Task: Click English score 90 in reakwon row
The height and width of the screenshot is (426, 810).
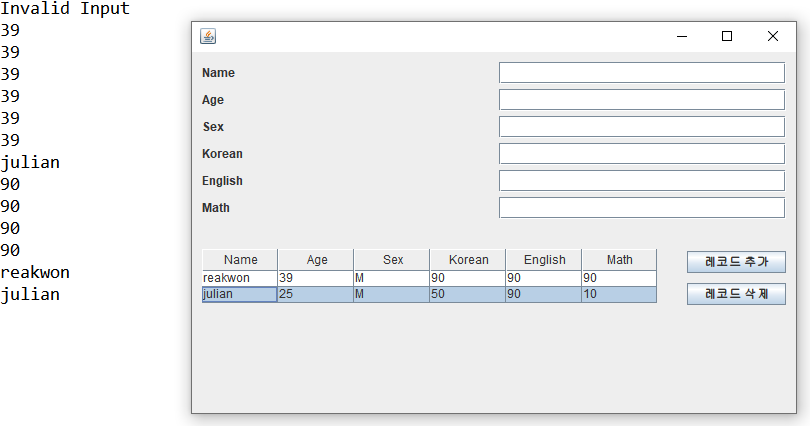Action: (x=543, y=278)
